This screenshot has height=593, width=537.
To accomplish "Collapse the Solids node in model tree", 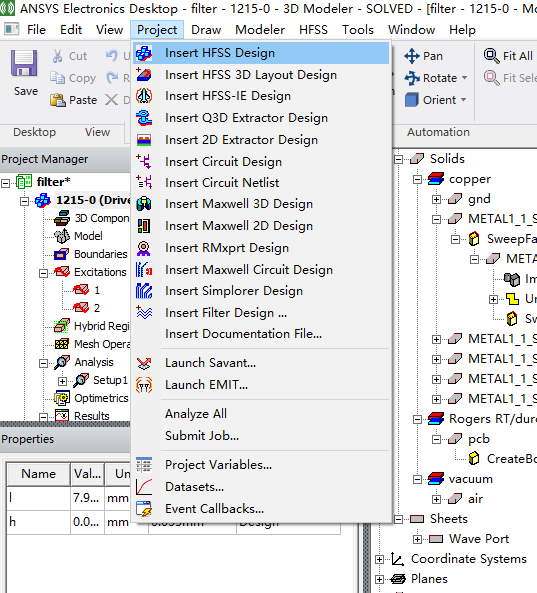I will (x=398, y=160).
